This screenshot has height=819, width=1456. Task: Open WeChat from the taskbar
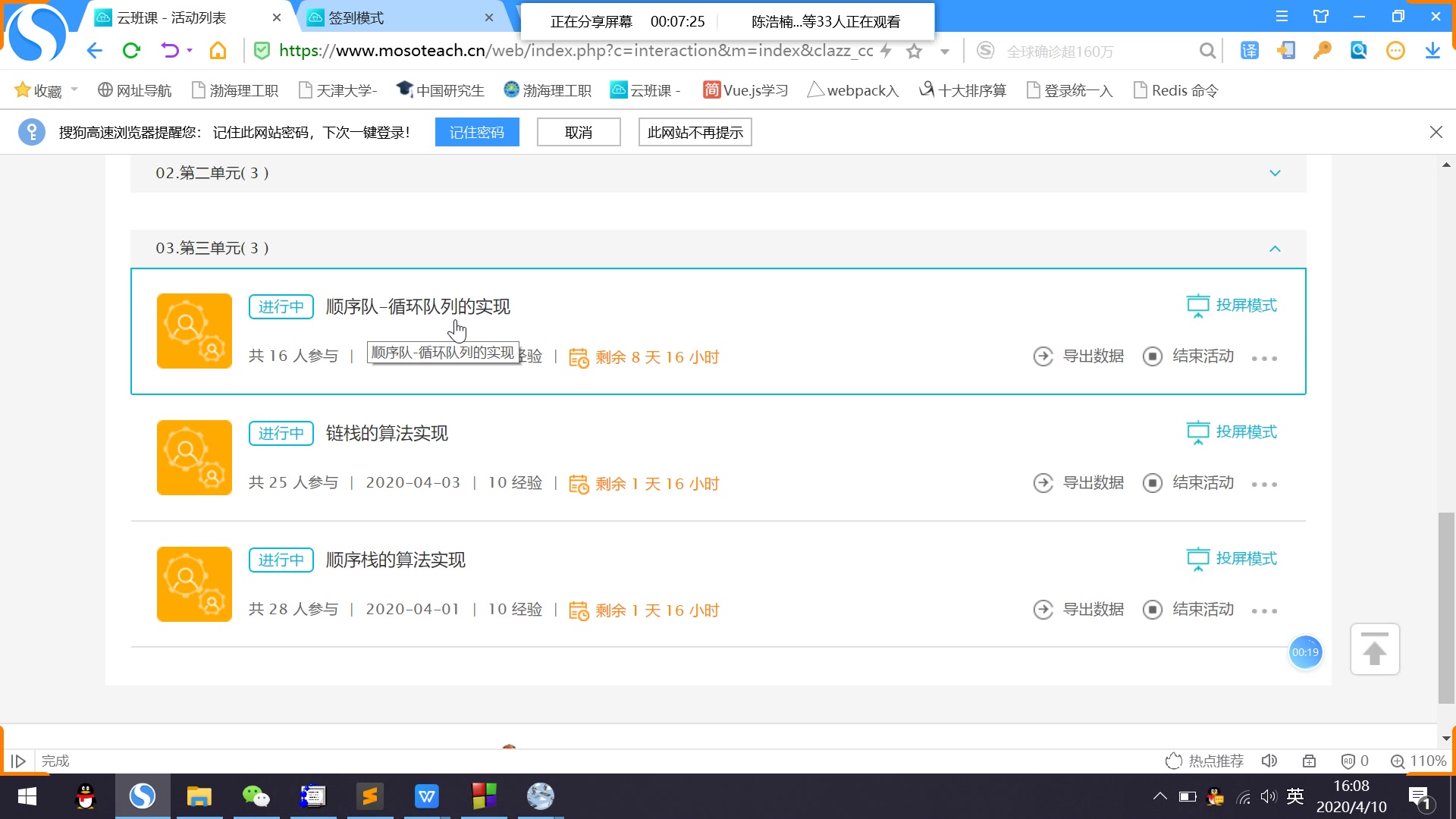click(256, 797)
